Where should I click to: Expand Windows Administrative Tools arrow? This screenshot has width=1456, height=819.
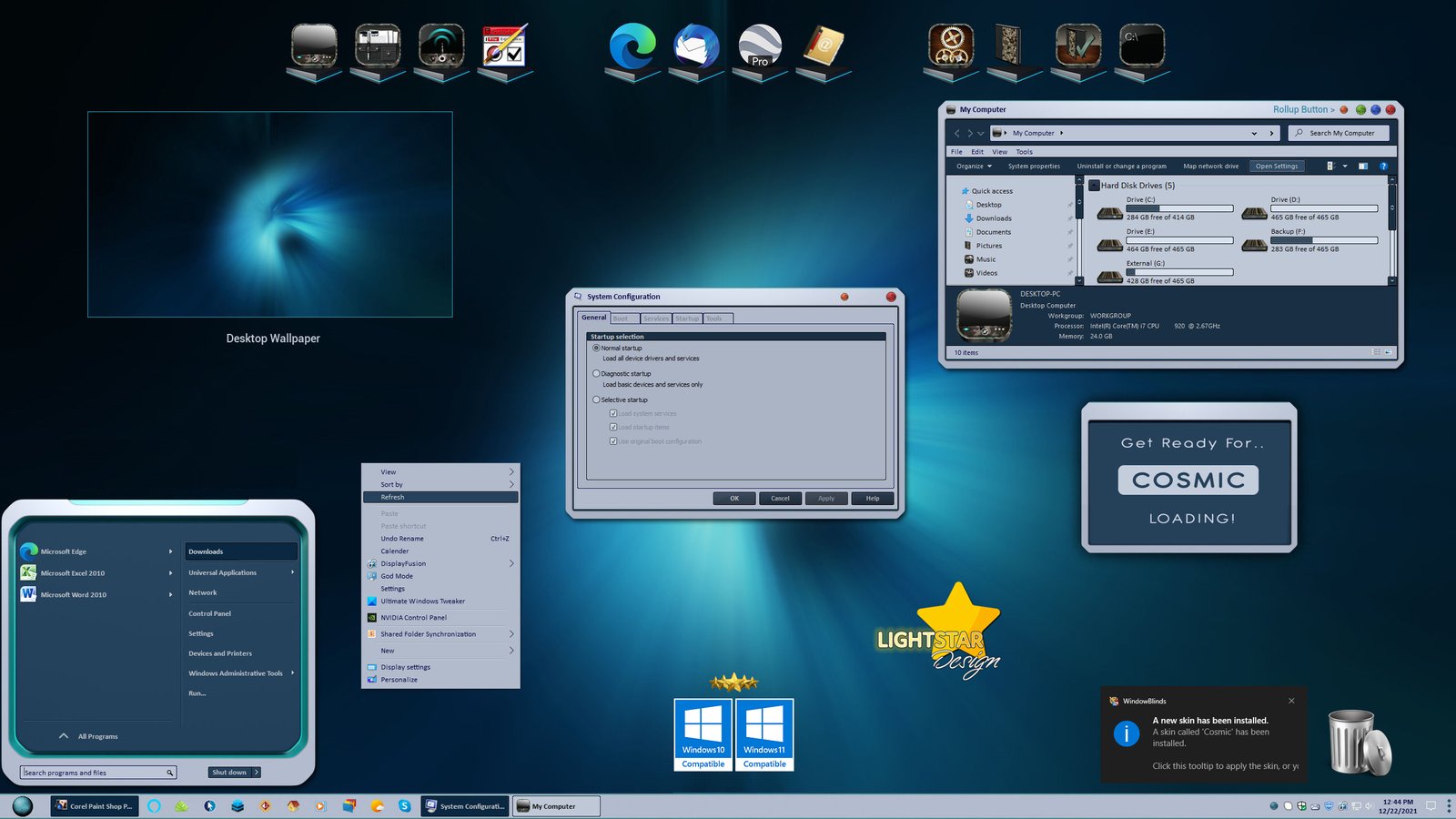pyautogui.click(x=292, y=673)
